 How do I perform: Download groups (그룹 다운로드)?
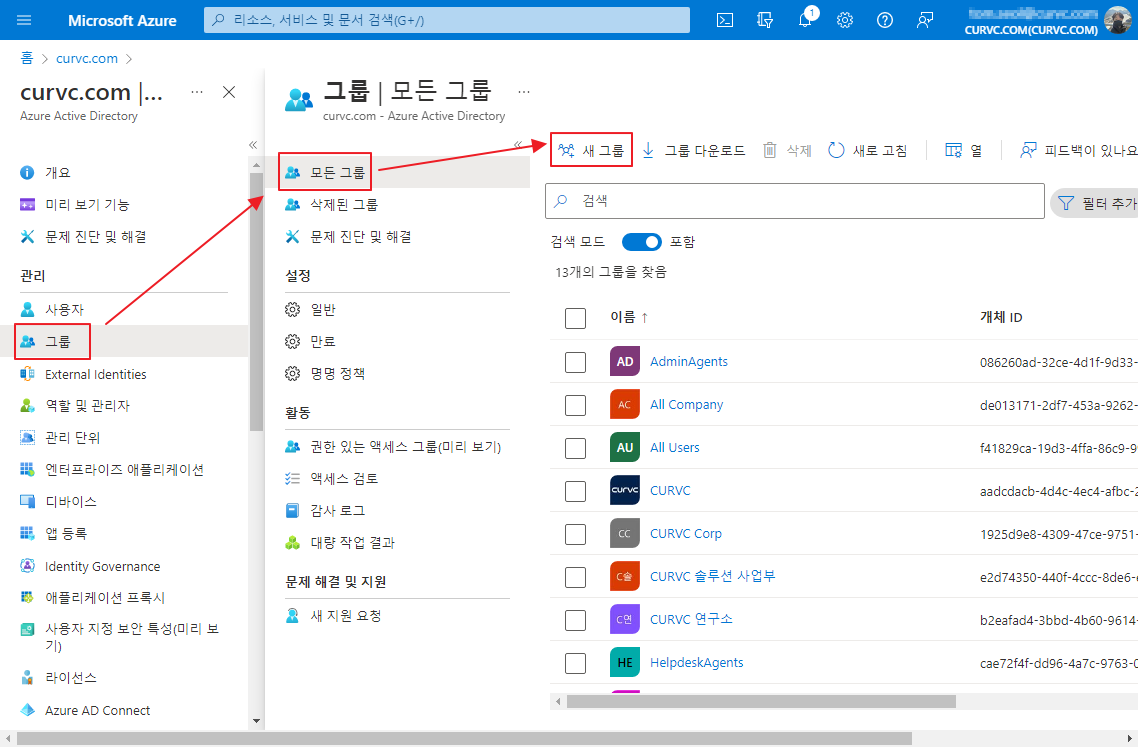tap(693, 150)
